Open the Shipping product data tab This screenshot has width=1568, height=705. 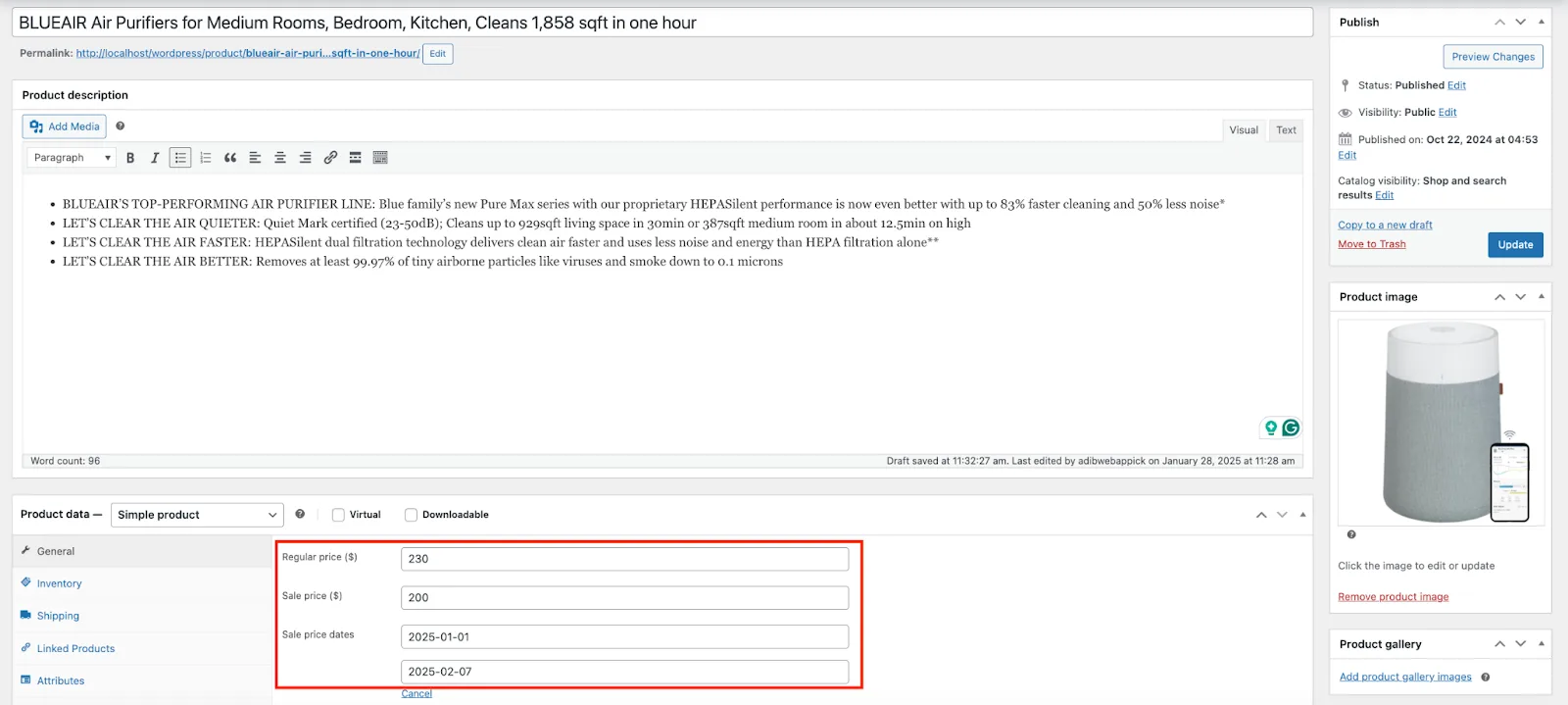[x=142, y=616]
